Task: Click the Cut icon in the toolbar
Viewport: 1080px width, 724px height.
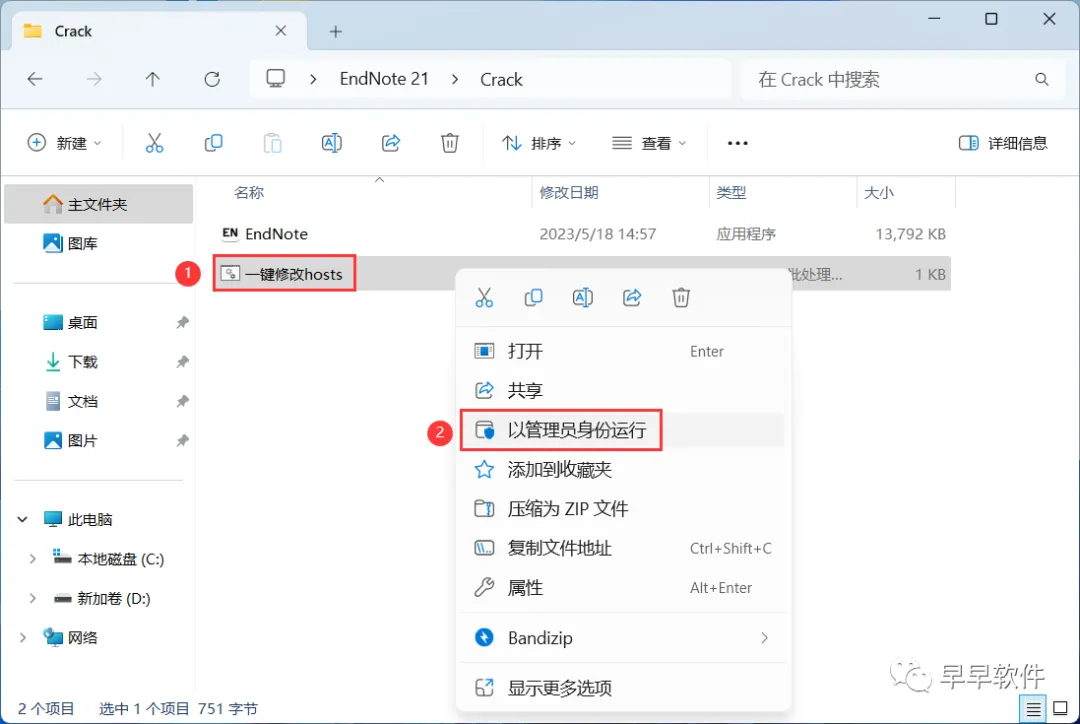Action: pos(154,143)
